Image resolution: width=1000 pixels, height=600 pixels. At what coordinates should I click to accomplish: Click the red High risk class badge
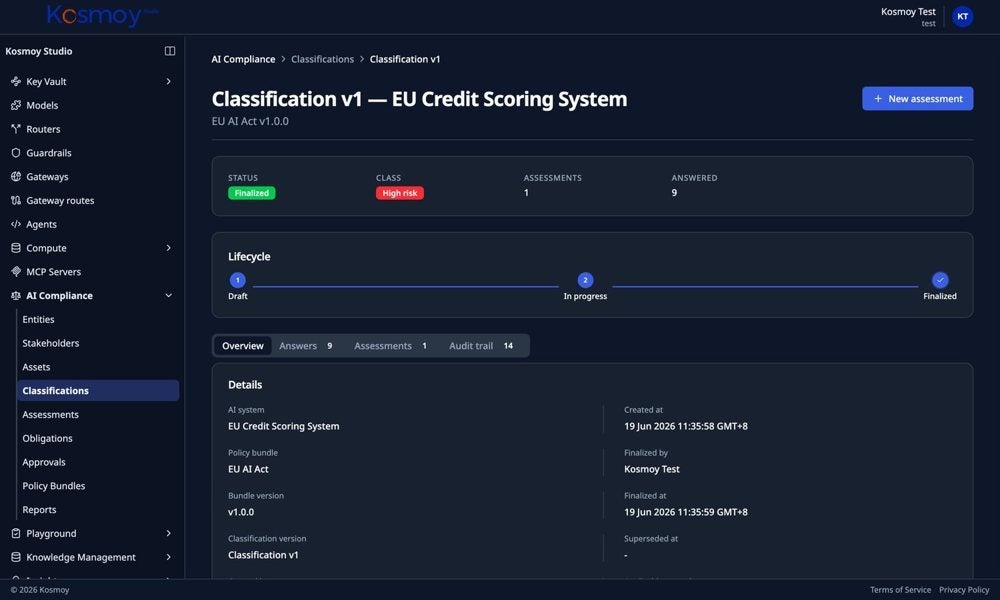coord(399,193)
